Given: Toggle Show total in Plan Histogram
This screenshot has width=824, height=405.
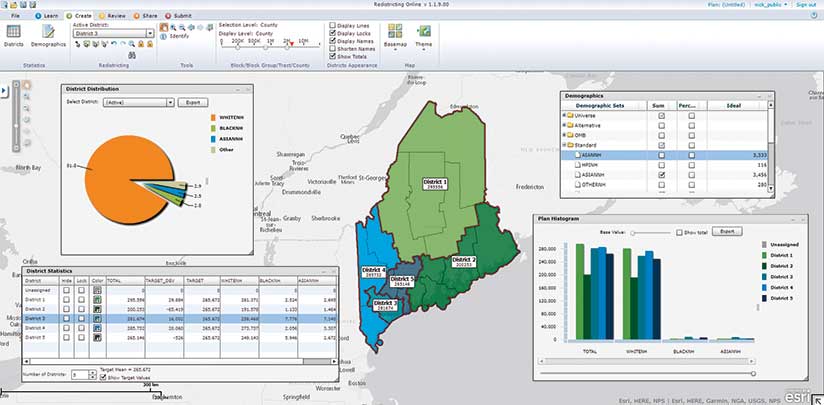Looking at the screenshot, I should click(678, 231).
